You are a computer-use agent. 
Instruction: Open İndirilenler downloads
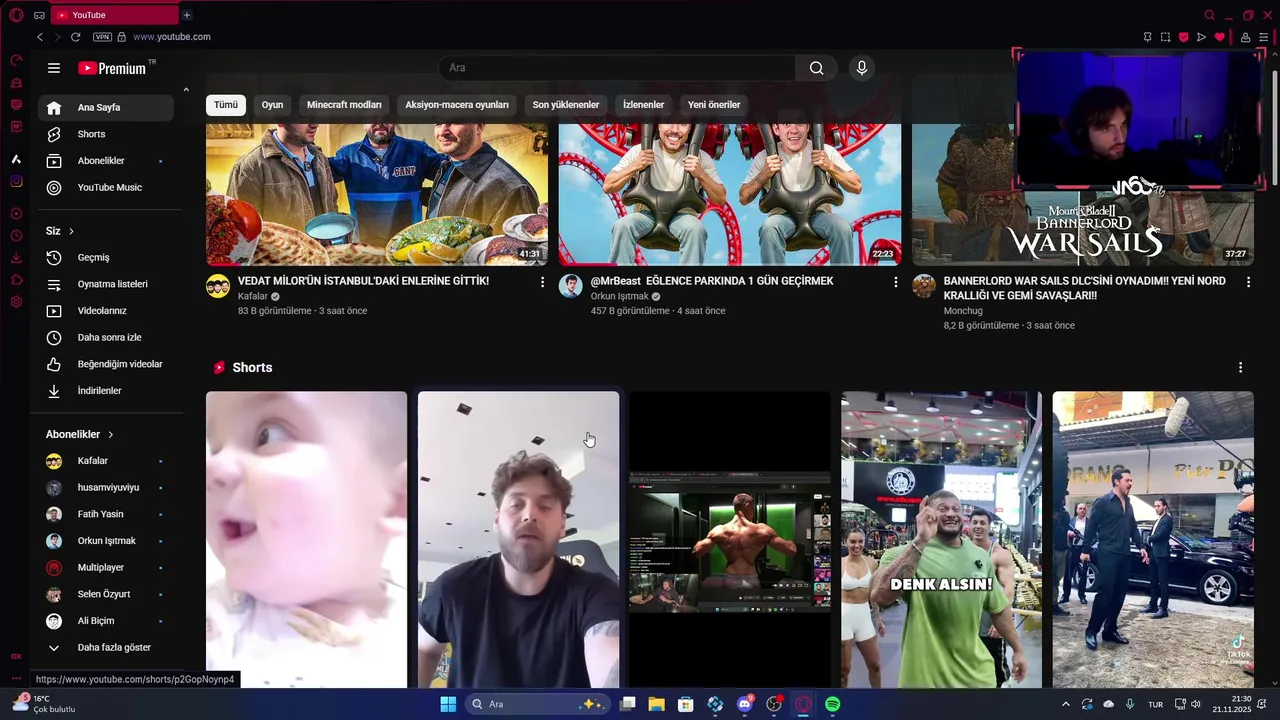tap(107, 391)
